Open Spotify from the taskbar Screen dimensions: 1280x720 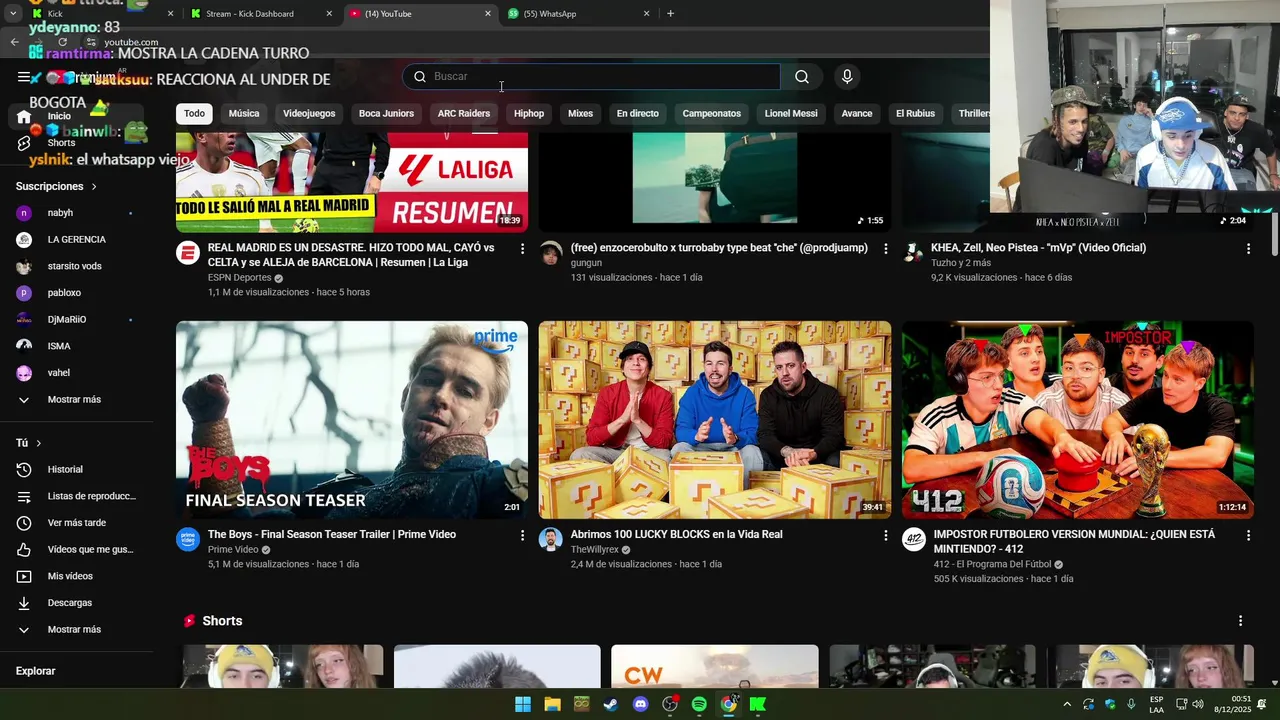pos(699,704)
